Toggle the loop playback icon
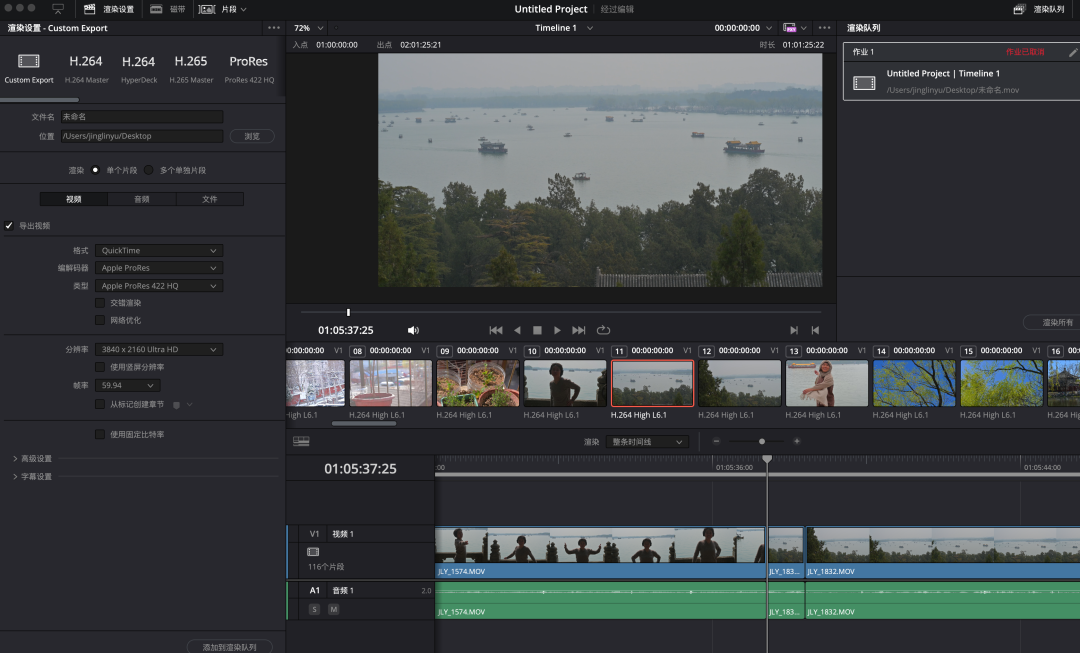The height and width of the screenshot is (653, 1080). tap(603, 331)
